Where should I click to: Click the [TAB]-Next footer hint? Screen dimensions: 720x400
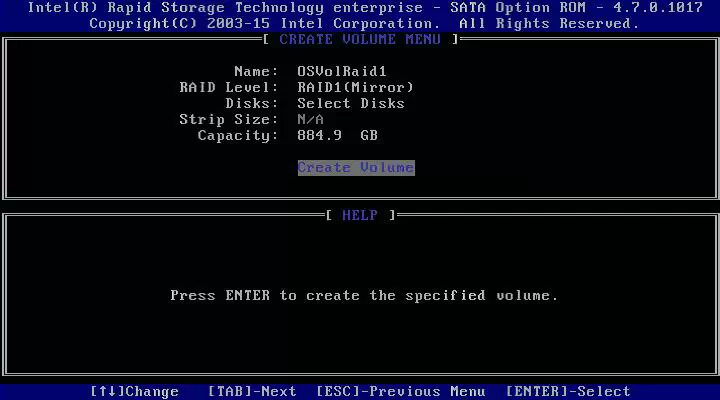[252, 391]
